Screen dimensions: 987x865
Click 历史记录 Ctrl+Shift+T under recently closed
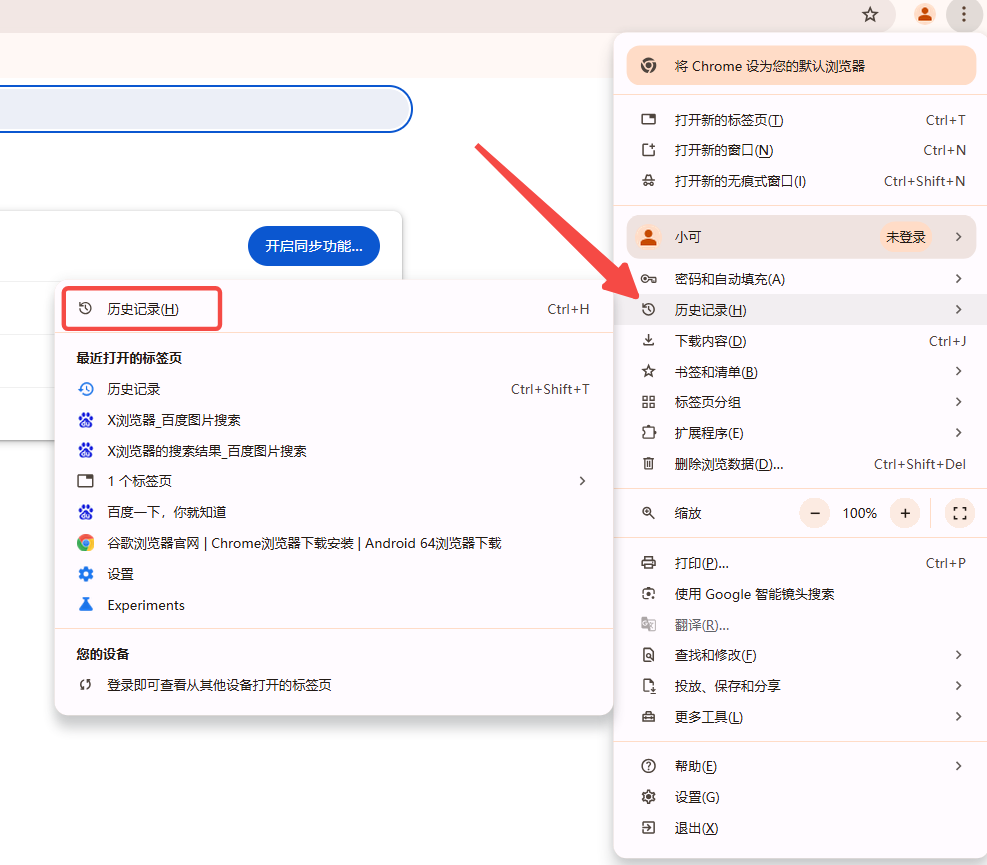[334, 389]
